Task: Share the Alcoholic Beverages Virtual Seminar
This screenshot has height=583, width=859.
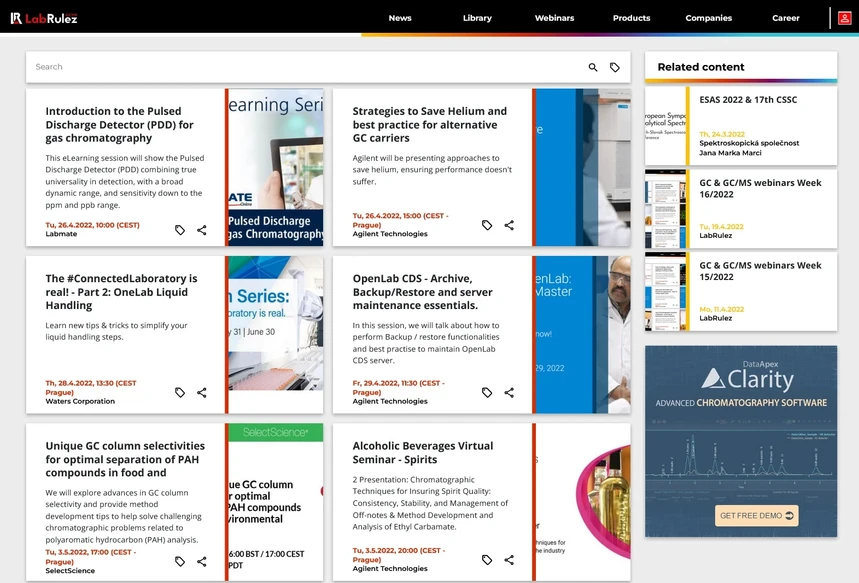Action: click(509, 560)
